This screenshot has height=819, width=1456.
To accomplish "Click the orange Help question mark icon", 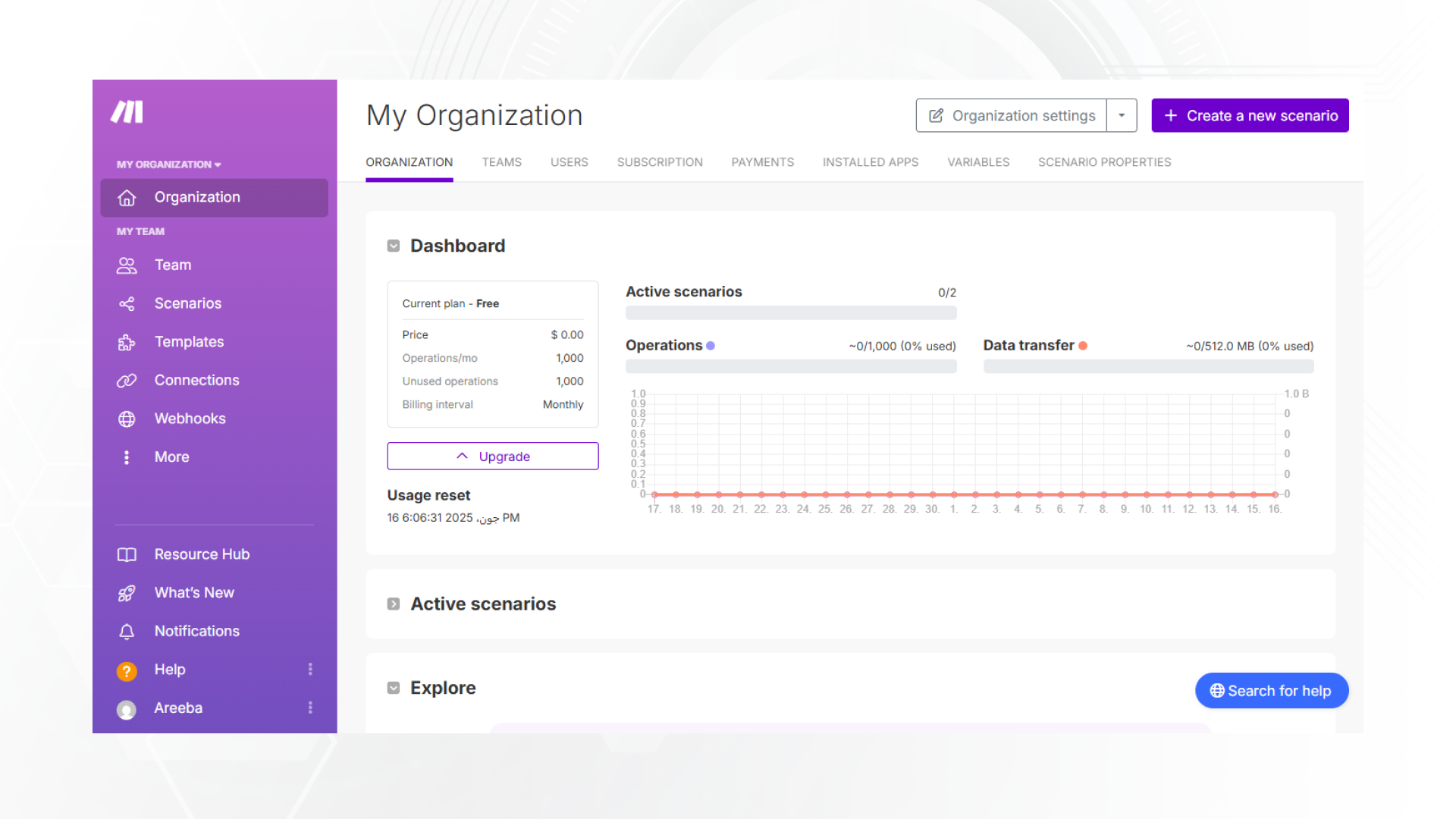I will coord(127,671).
